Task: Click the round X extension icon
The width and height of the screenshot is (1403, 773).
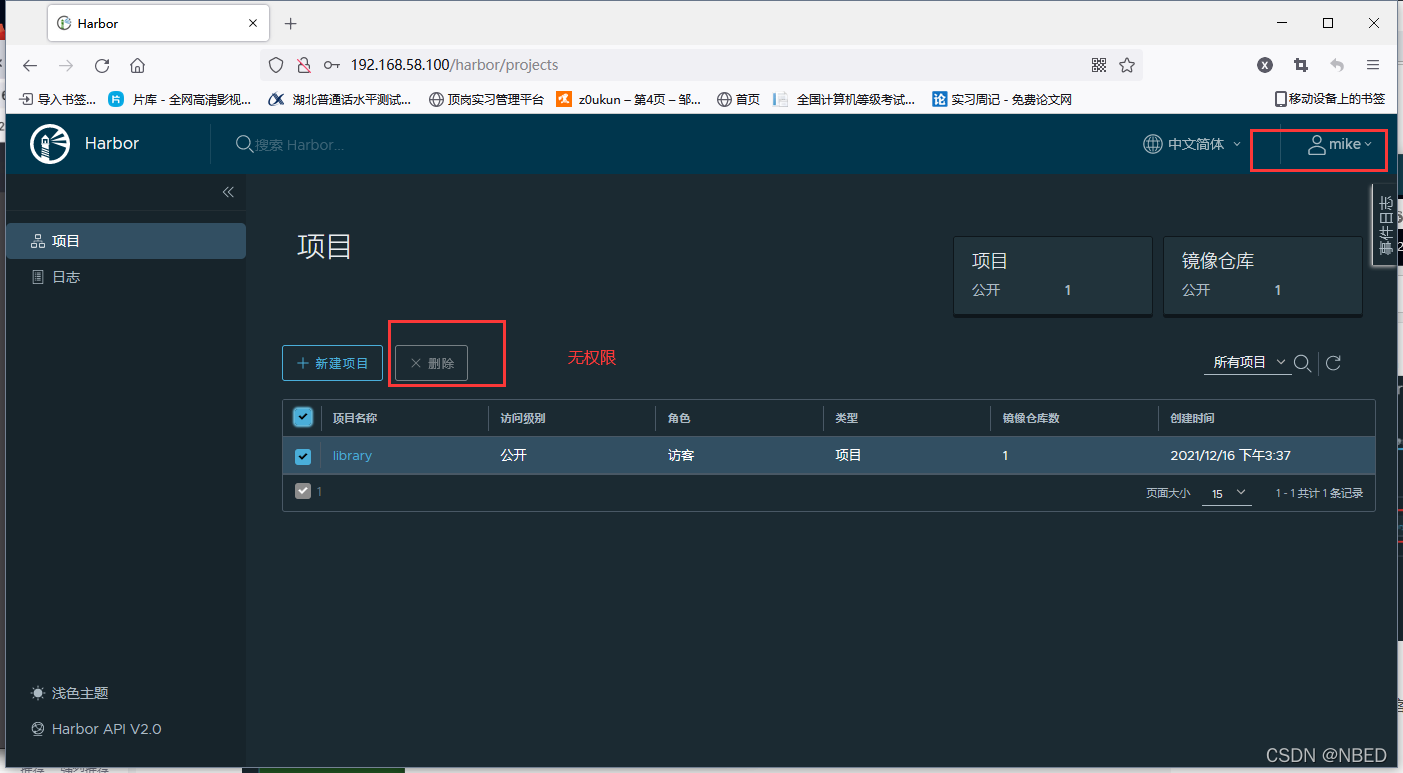Action: [1265, 65]
